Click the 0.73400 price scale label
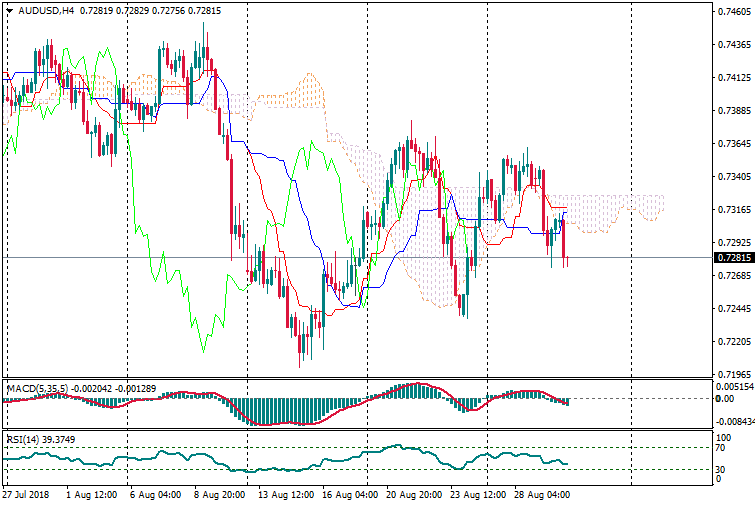Screen dimensions: 755x506 (x=734, y=177)
